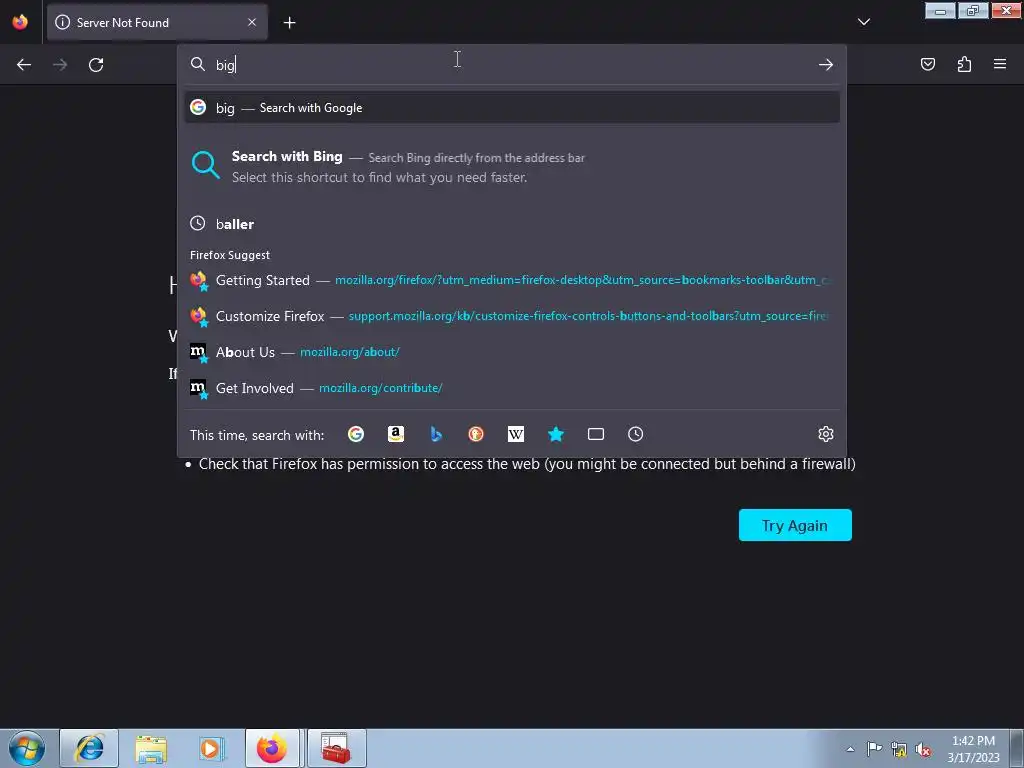Open the Windows Start menu
Image resolution: width=1024 pixels, height=768 pixels.
point(27,748)
